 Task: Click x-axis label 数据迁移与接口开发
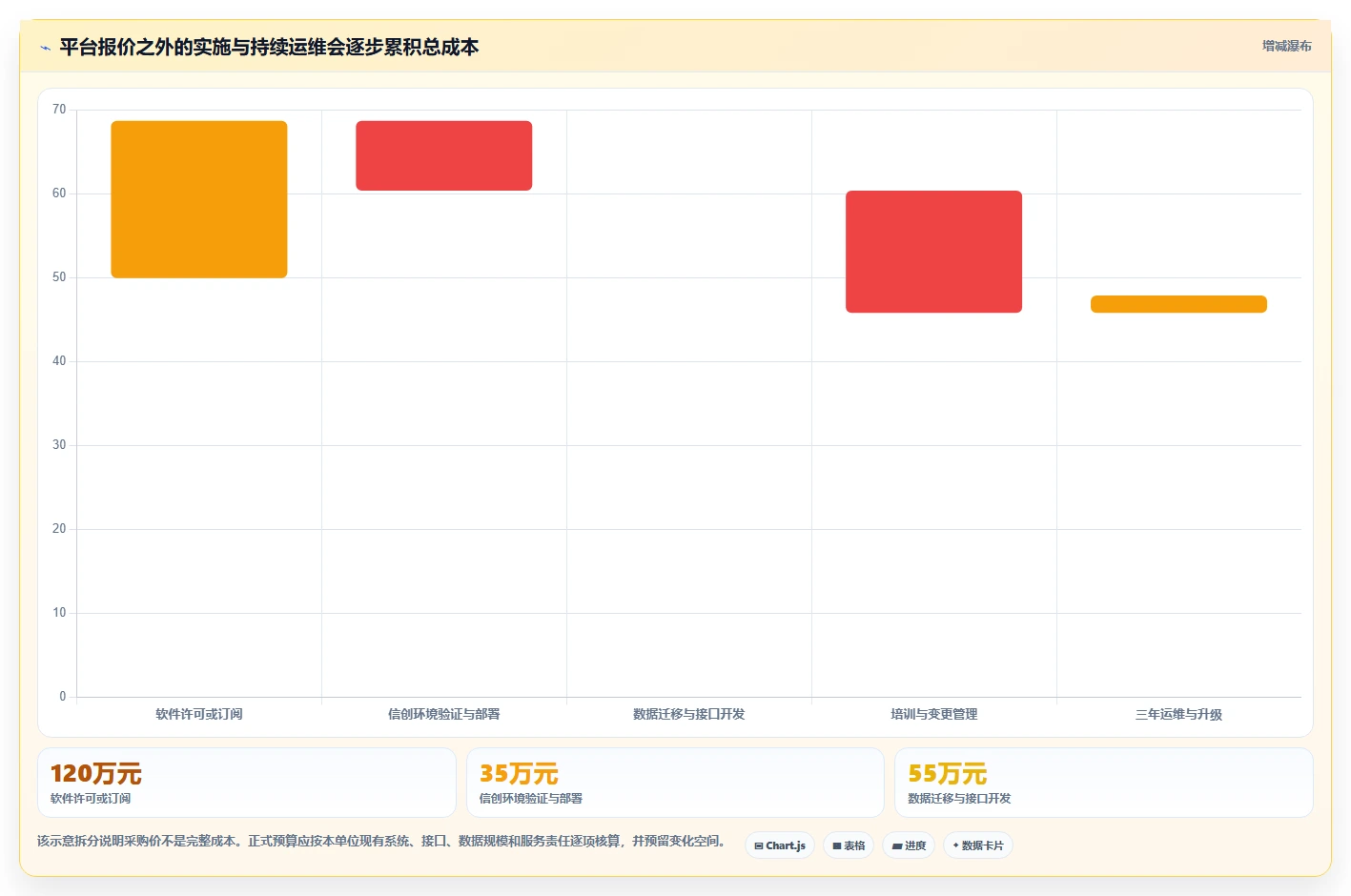688,714
